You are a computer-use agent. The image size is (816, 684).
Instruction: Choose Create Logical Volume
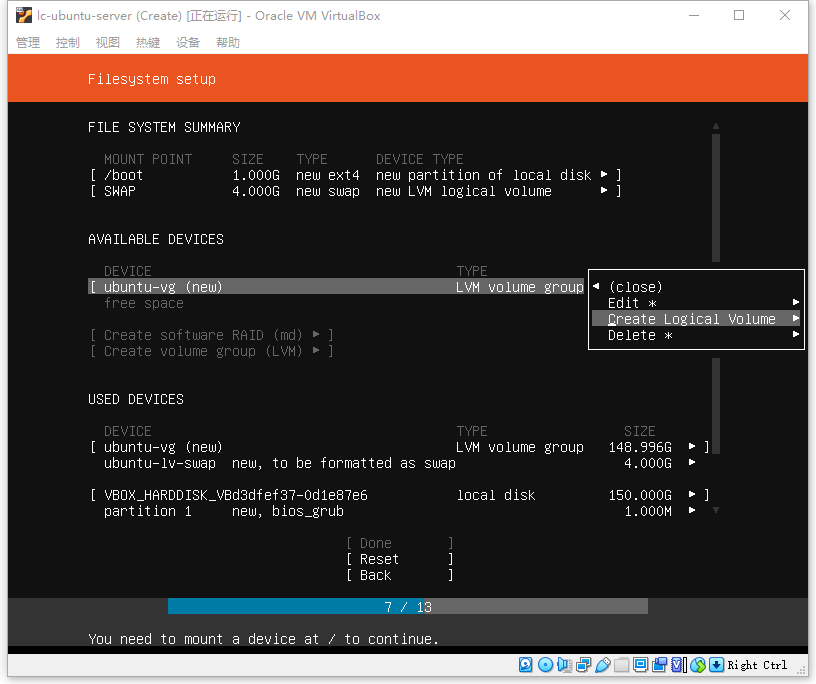(696, 319)
